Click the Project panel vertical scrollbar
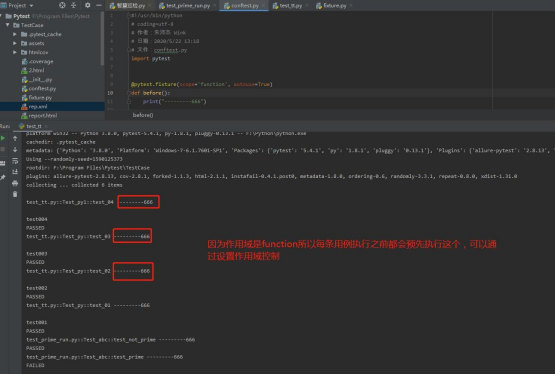Viewport: 555px width, 375px height. 102,39
